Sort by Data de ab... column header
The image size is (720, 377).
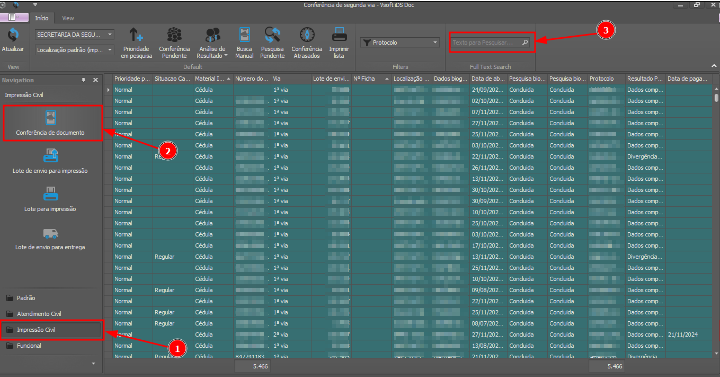(x=488, y=79)
